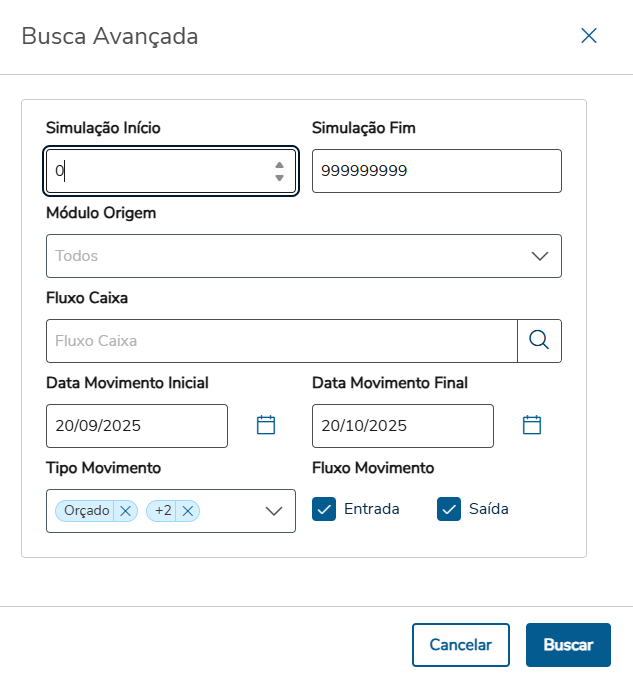Uncheck the Entrada checkbox
This screenshot has height=680, width=633.
pyautogui.click(x=324, y=509)
